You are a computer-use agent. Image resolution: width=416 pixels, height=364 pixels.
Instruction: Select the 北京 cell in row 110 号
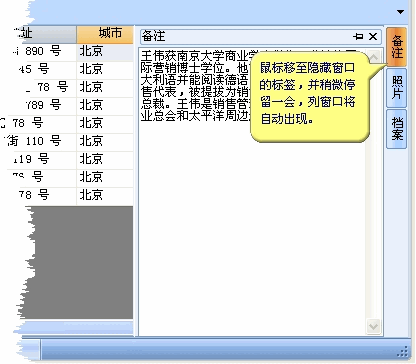click(105, 142)
